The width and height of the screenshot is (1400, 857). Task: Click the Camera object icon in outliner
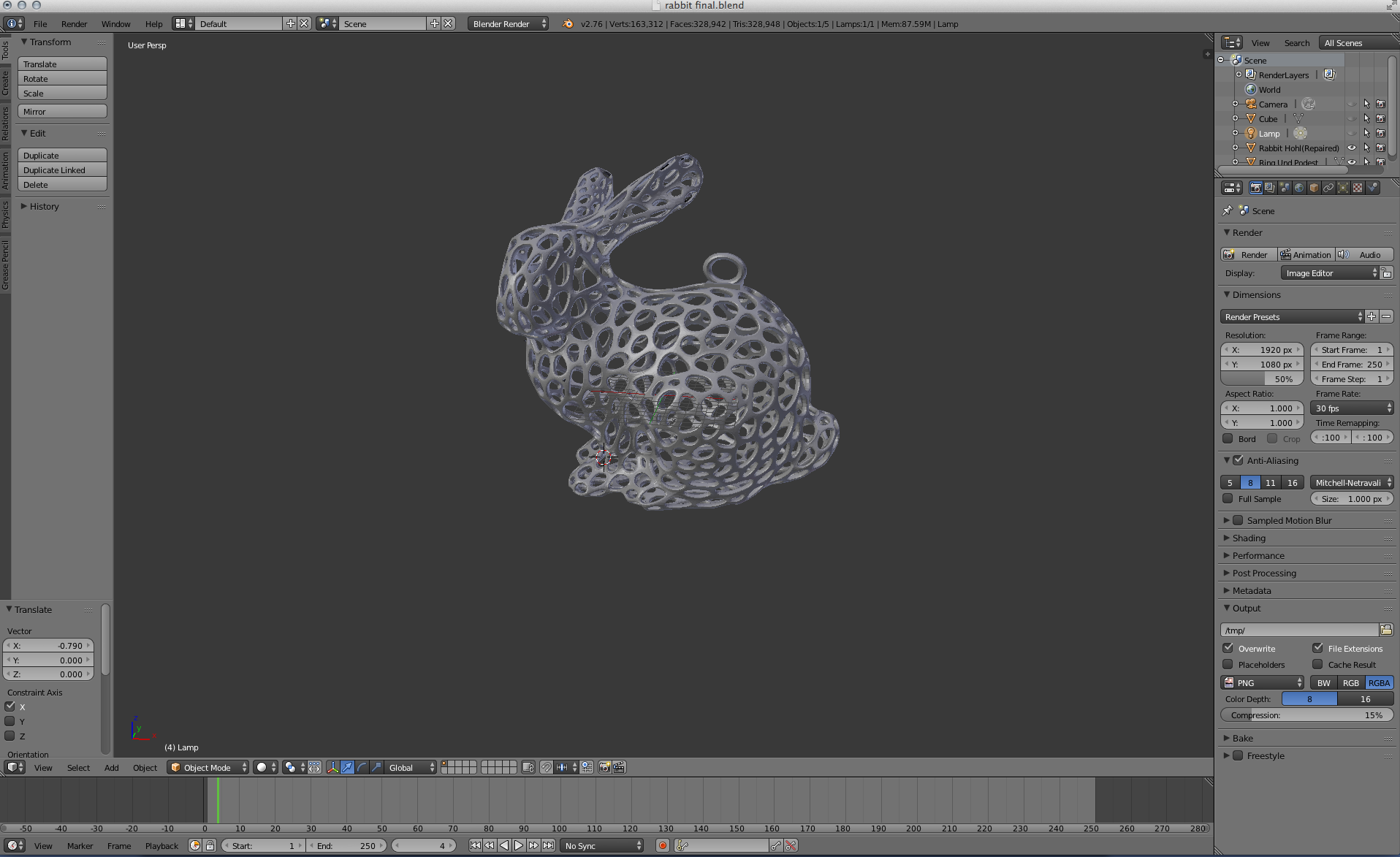(x=1251, y=104)
